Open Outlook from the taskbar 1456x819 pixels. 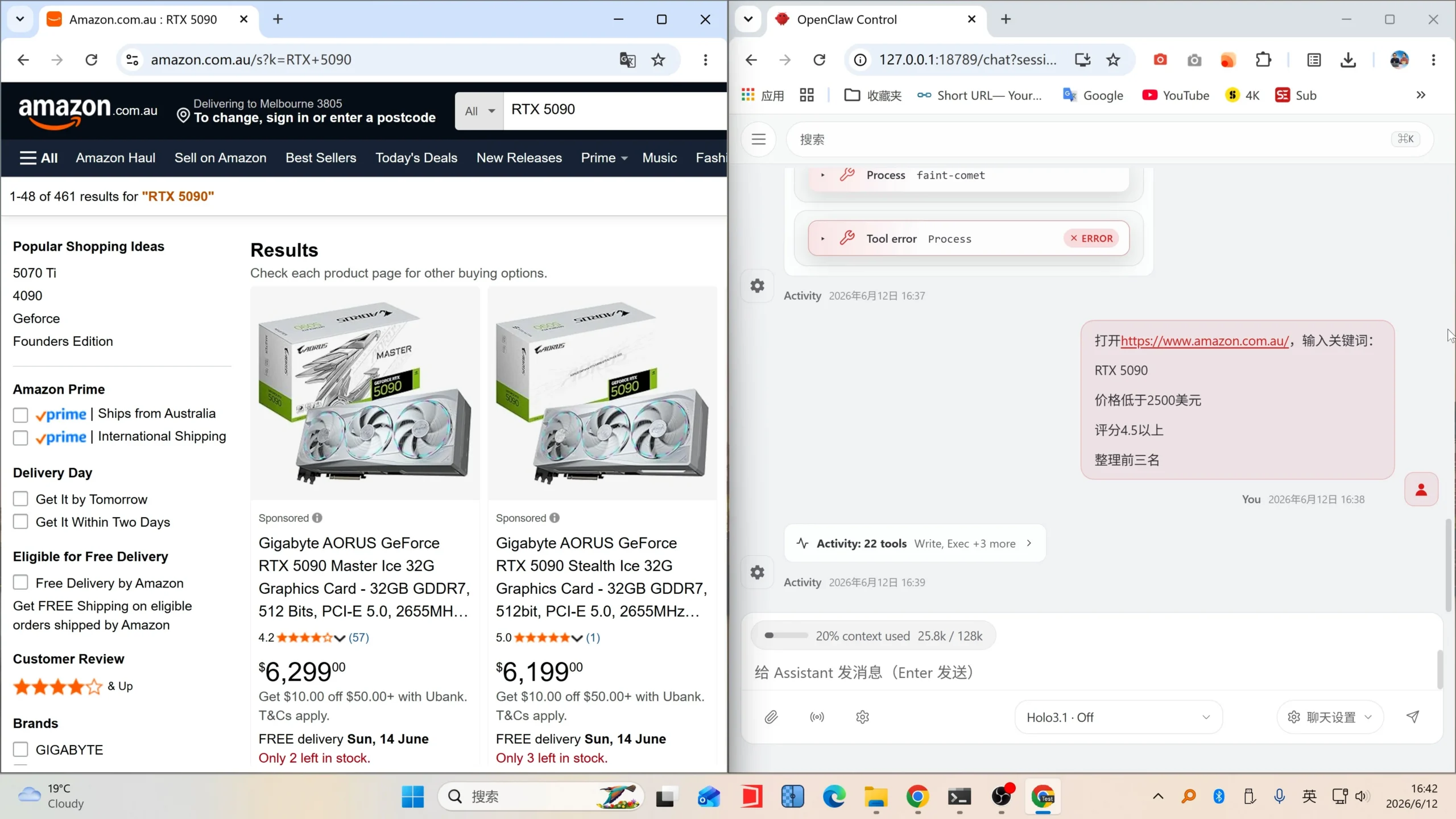click(709, 797)
